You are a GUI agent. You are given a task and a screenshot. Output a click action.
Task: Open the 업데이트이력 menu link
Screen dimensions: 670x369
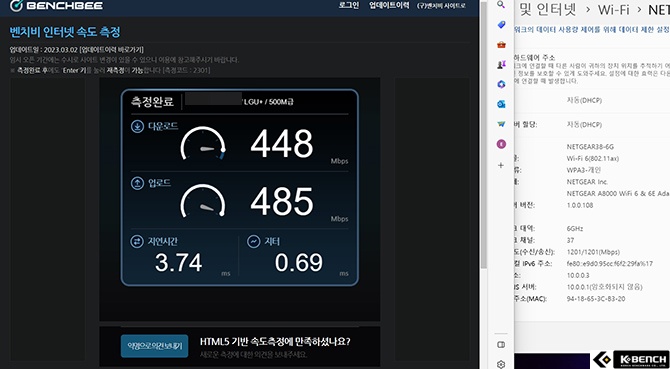(x=389, y=6)
